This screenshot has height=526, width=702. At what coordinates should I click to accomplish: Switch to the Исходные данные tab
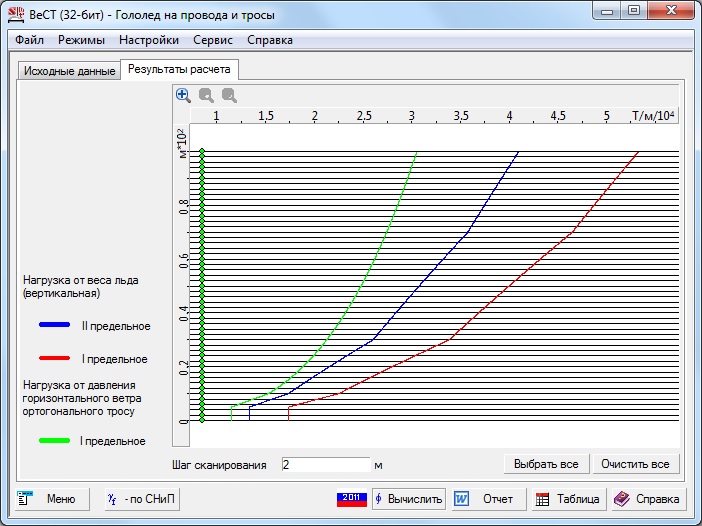pyautogui.click(x=67, y=70)
